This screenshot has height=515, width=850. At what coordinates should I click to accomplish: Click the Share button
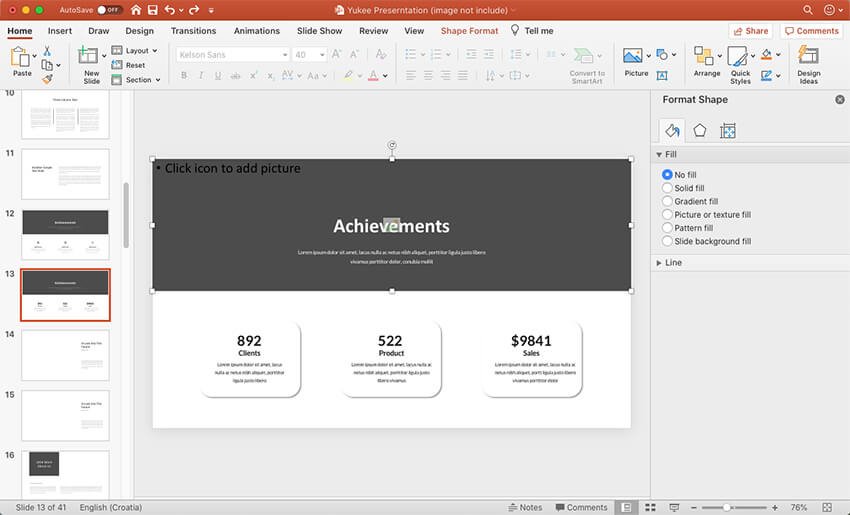point(750,31)
